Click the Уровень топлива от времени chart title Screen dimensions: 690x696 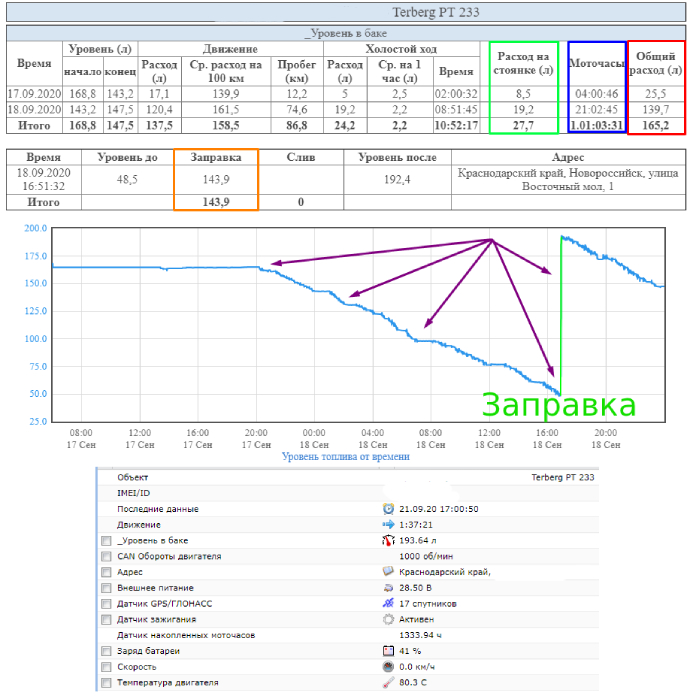point(345,456)
